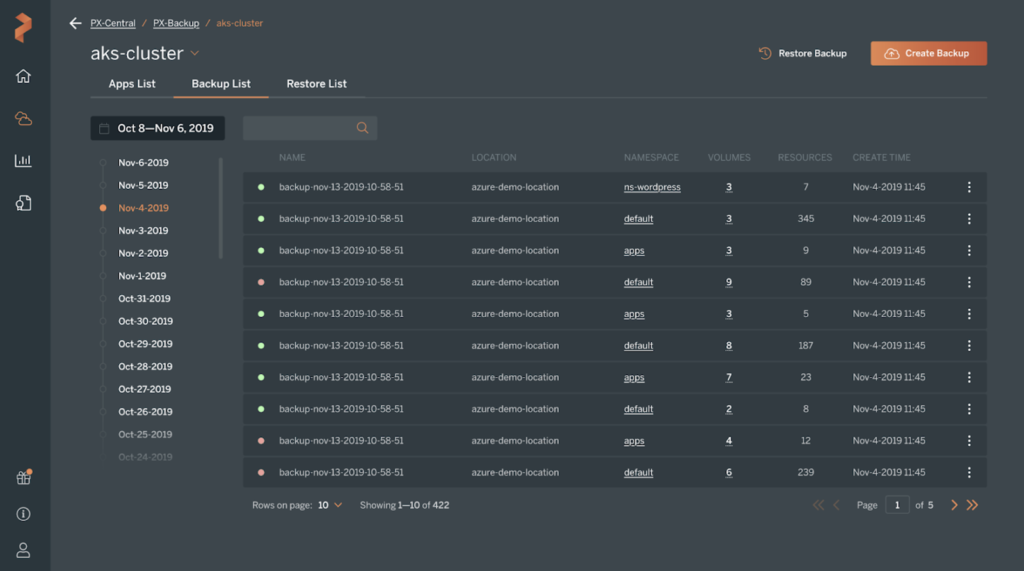Expand the aks-cluster name dropdown
1024x571 pixels.
[x=195, y=53]
